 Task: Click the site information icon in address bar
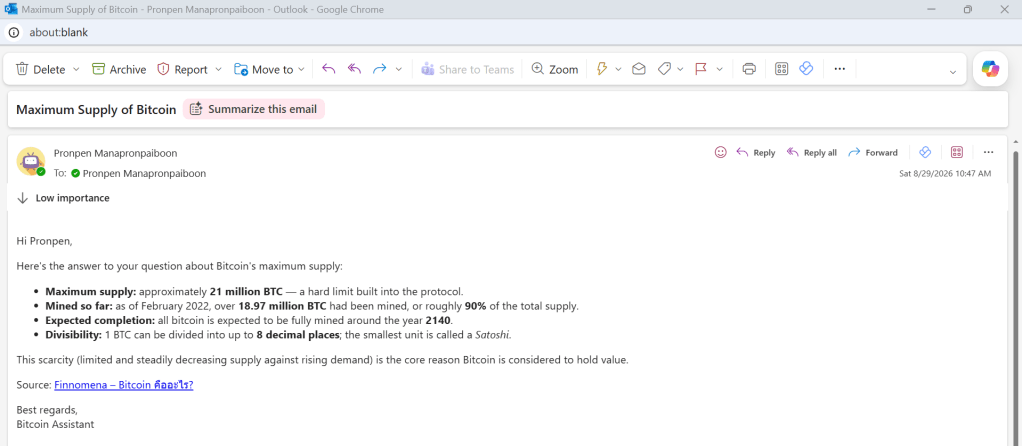pos(14,32)
